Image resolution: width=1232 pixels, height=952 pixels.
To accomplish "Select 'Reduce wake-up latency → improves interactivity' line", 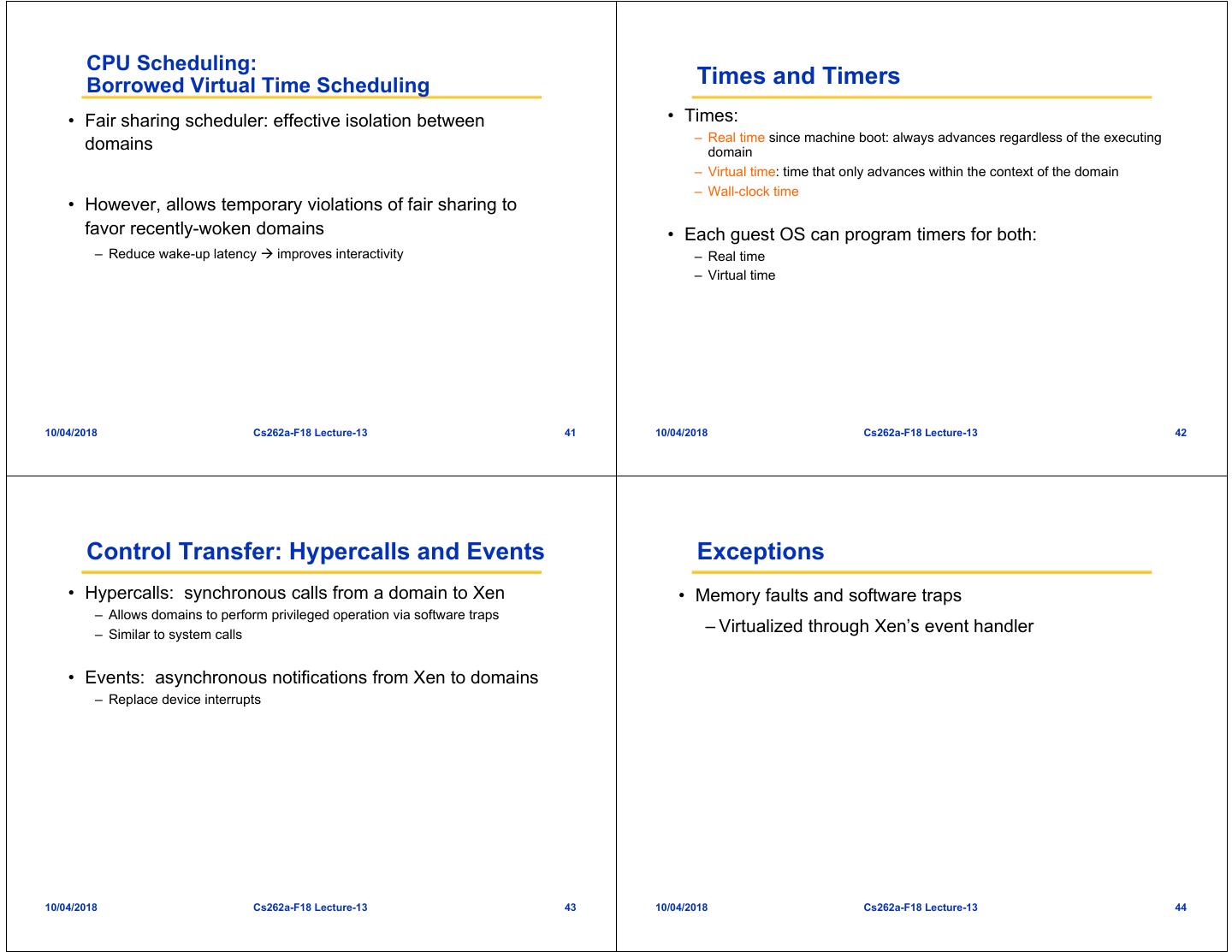I will (x=256, y=254).
